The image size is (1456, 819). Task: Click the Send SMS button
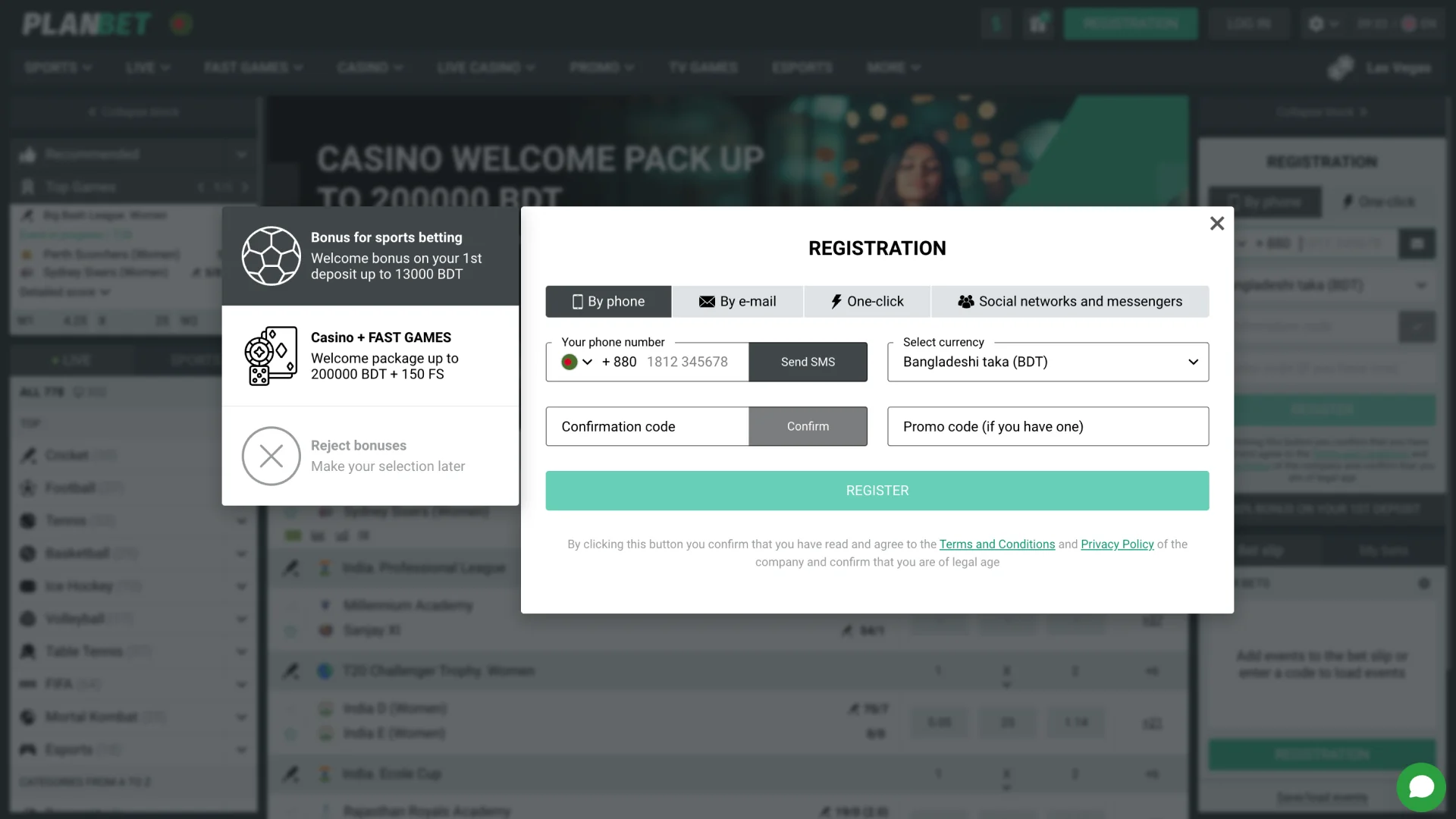tap(808, 361)
